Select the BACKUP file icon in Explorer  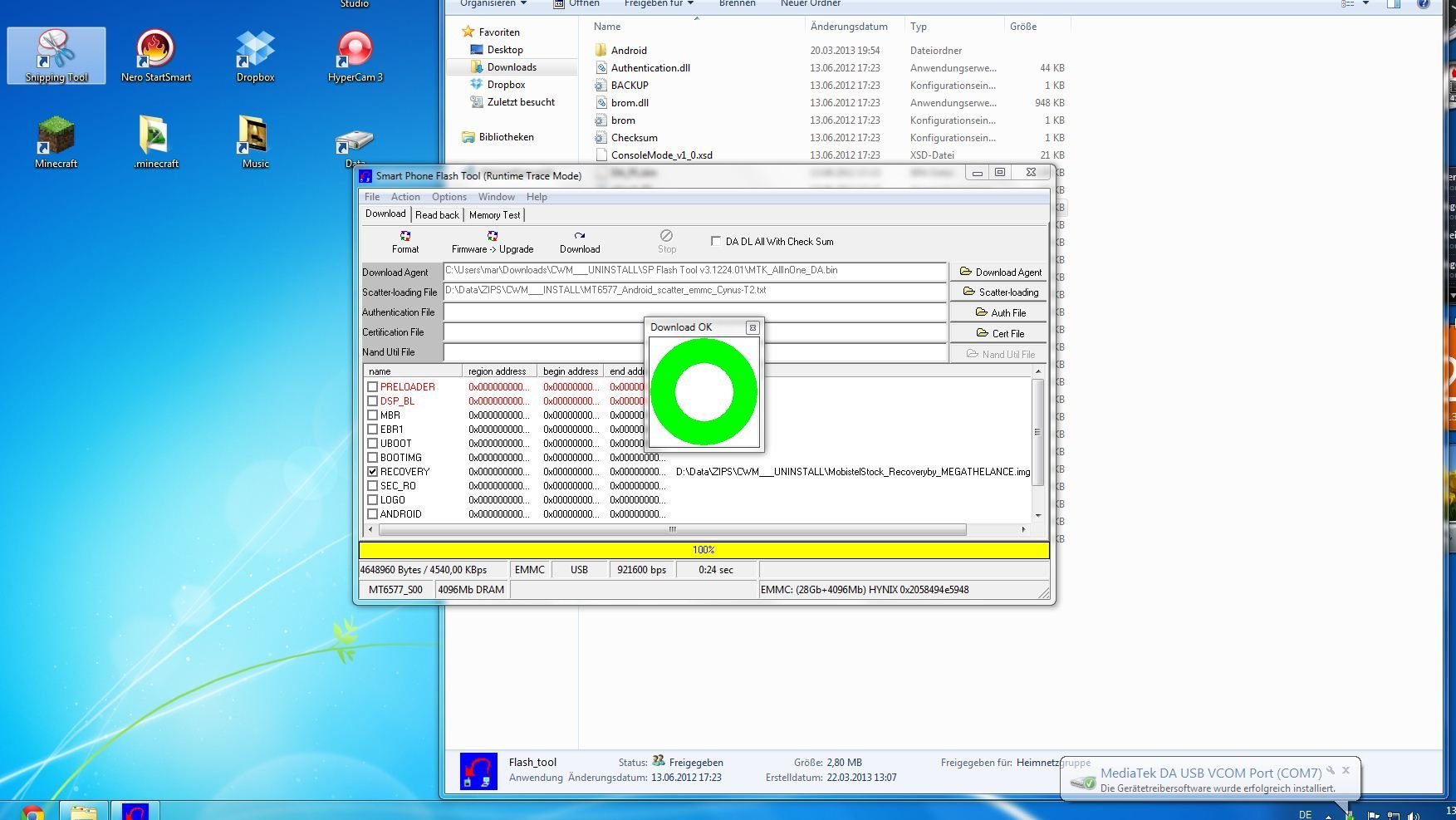pyautogui.click(x=602, y=86)
